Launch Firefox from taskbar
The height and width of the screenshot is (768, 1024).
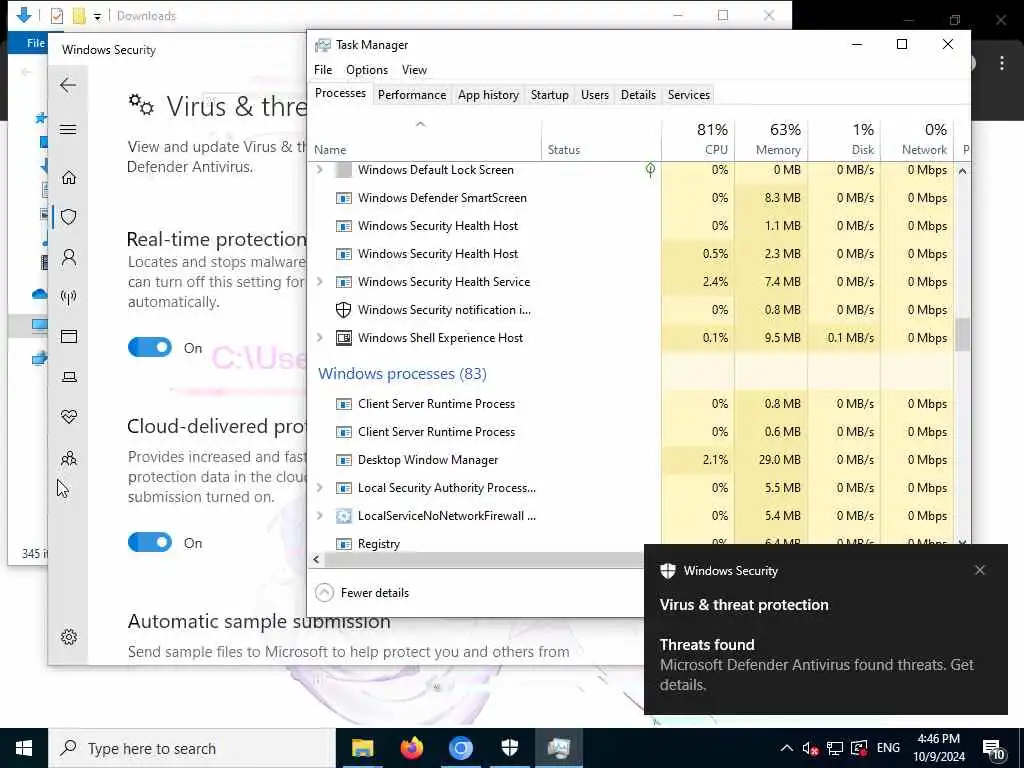[x=411, y=748]
